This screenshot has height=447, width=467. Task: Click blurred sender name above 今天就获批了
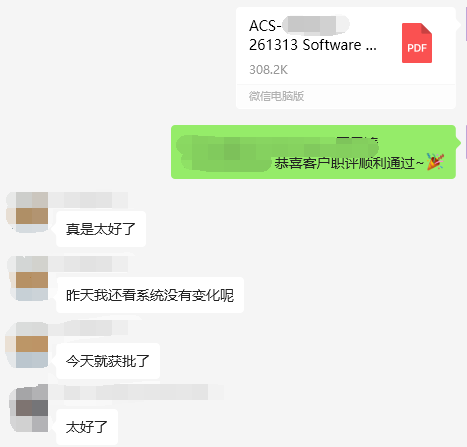tap(88, 328)
